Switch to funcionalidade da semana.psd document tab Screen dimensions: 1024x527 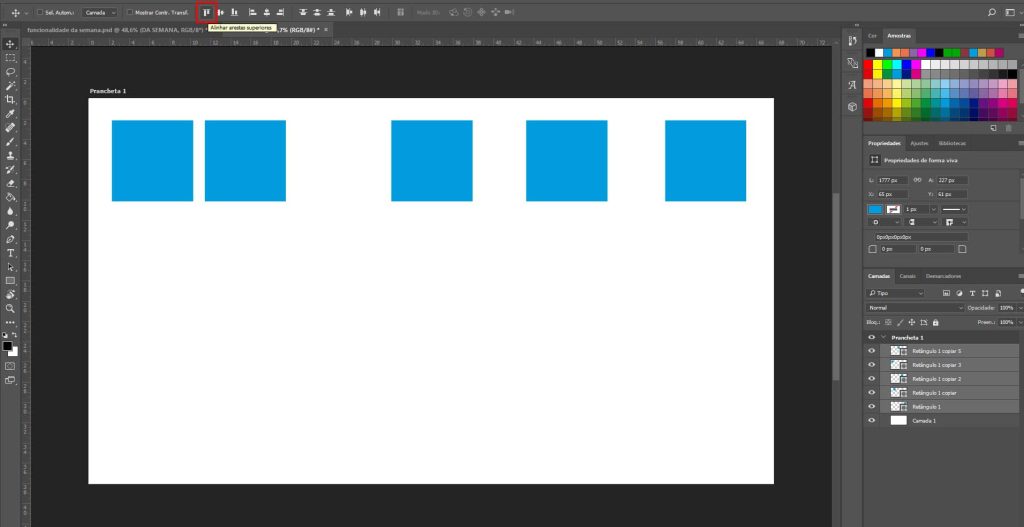[116, 30]
